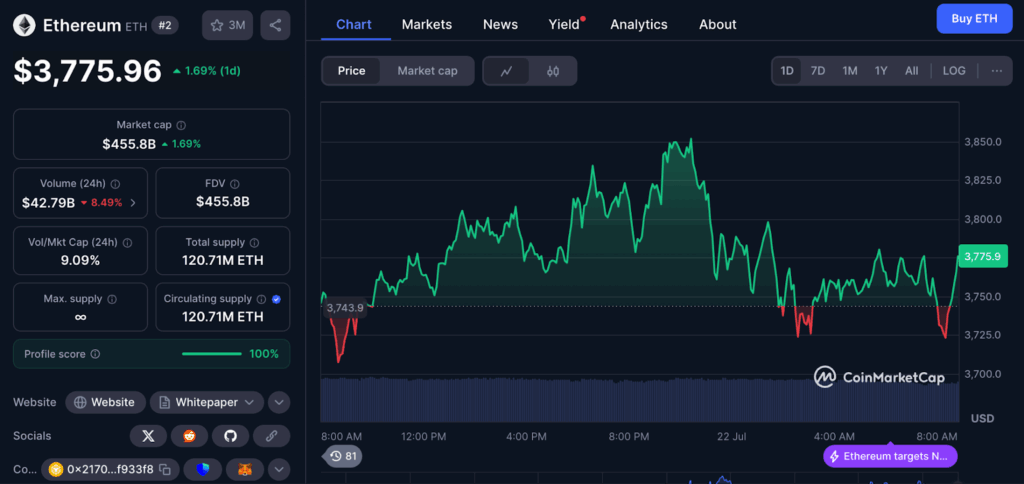Viewport: 1024px width, 484px height.
Task: Open the Analytics tab
Action: [x=638, y=24]
